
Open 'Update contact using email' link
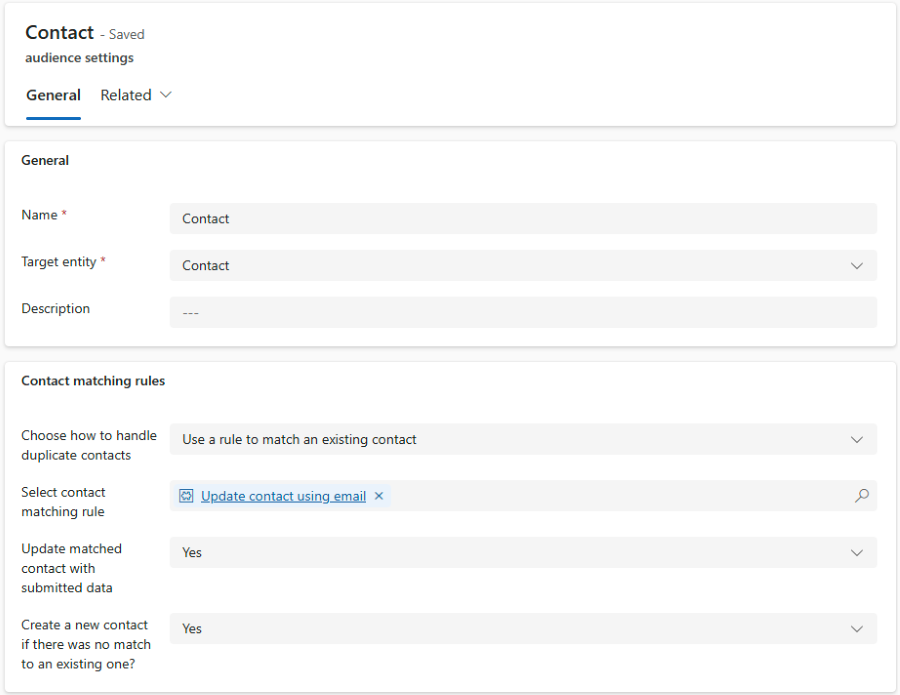pos(283,496)
